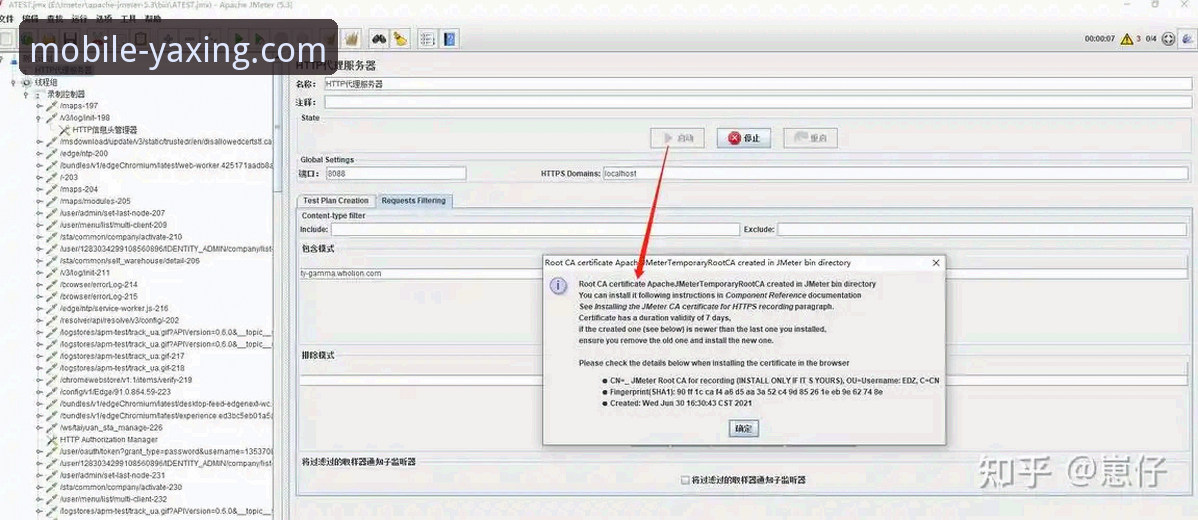Expand the /maps-197 tree node
Viewport: 1198px width, 520px height.
[x=39, y=106]
